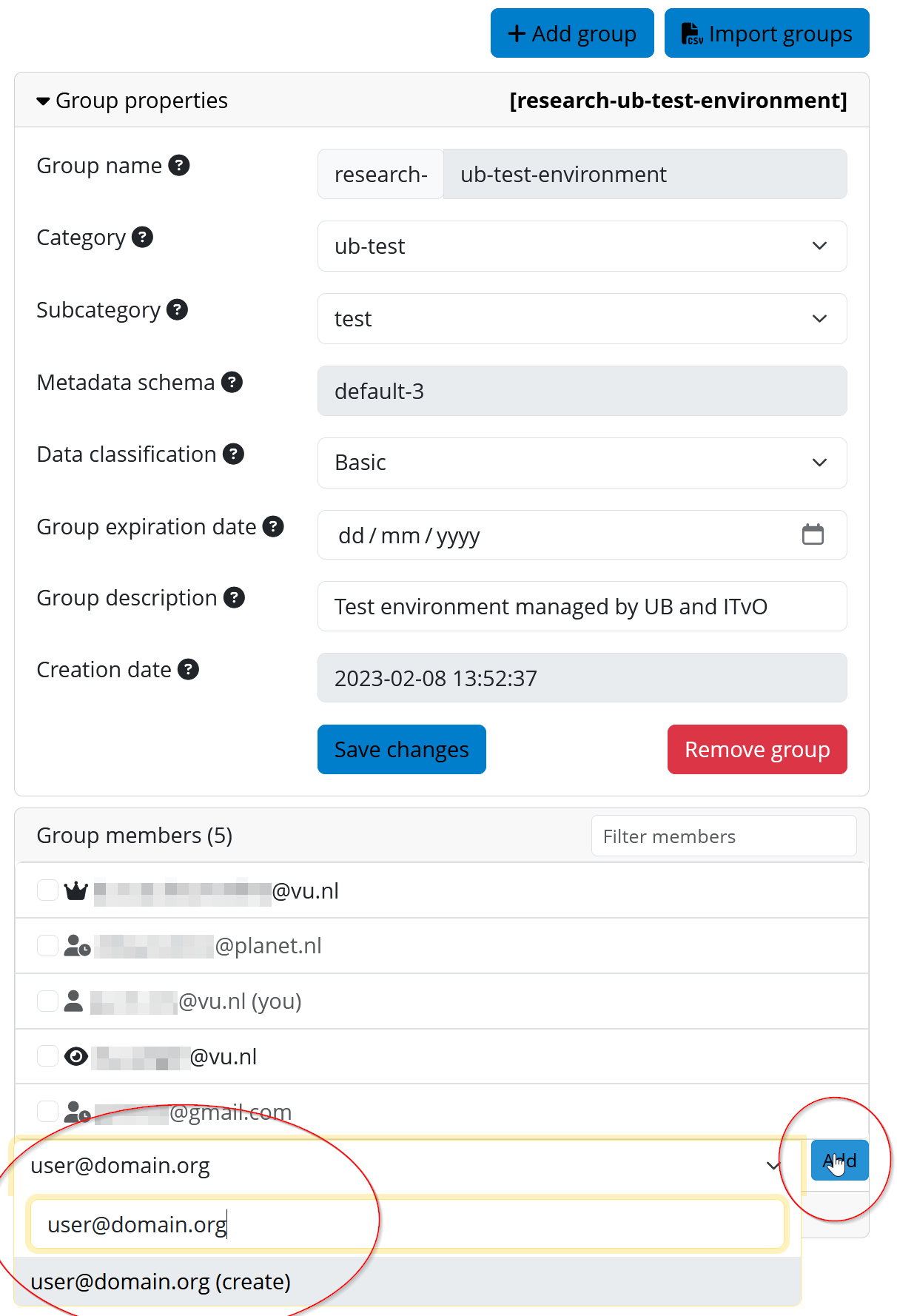Open the Category dropdown showing ub-test

(x=582, y=246)
